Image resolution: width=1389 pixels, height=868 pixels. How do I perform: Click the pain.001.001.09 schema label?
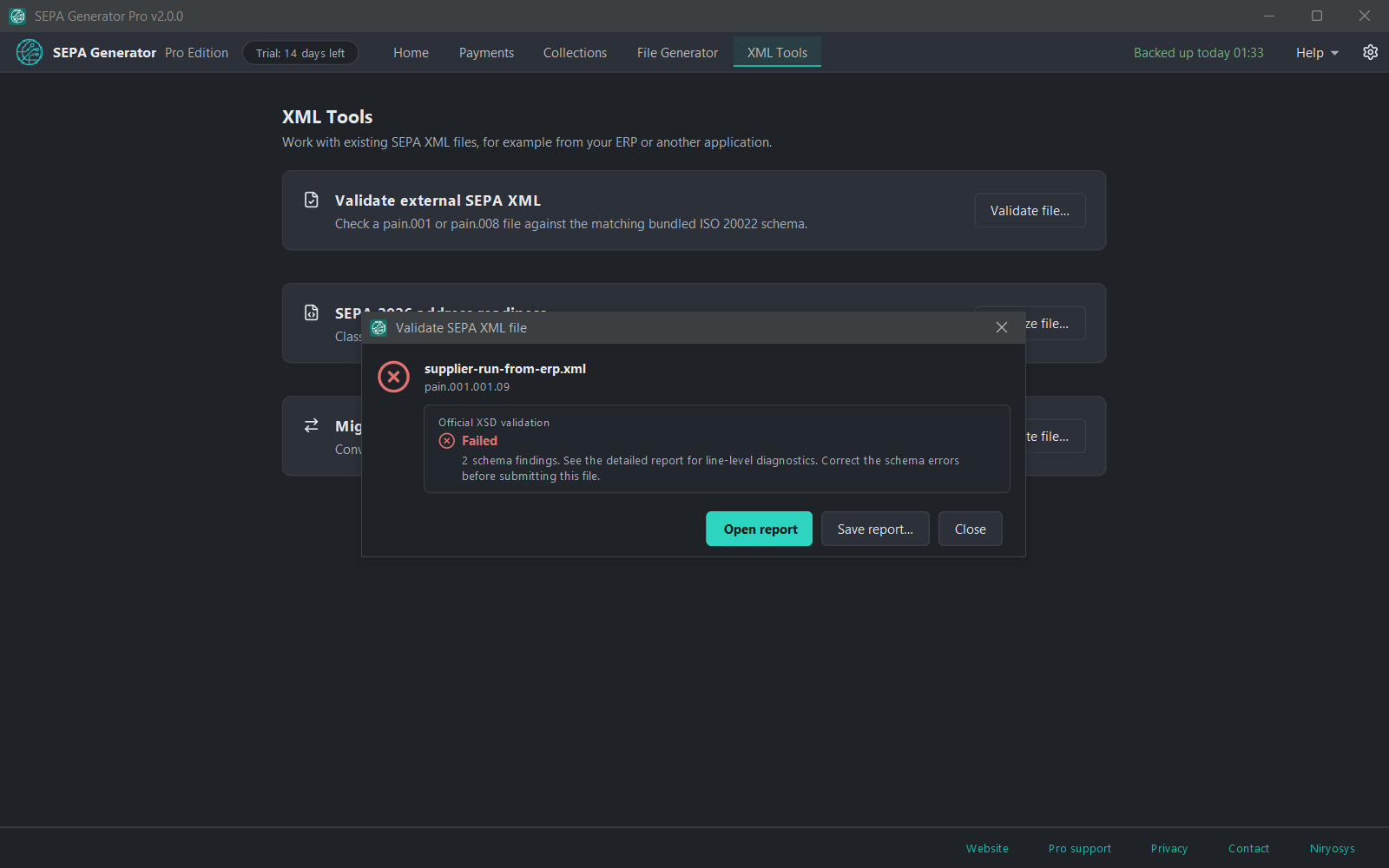tap(467, 387)
